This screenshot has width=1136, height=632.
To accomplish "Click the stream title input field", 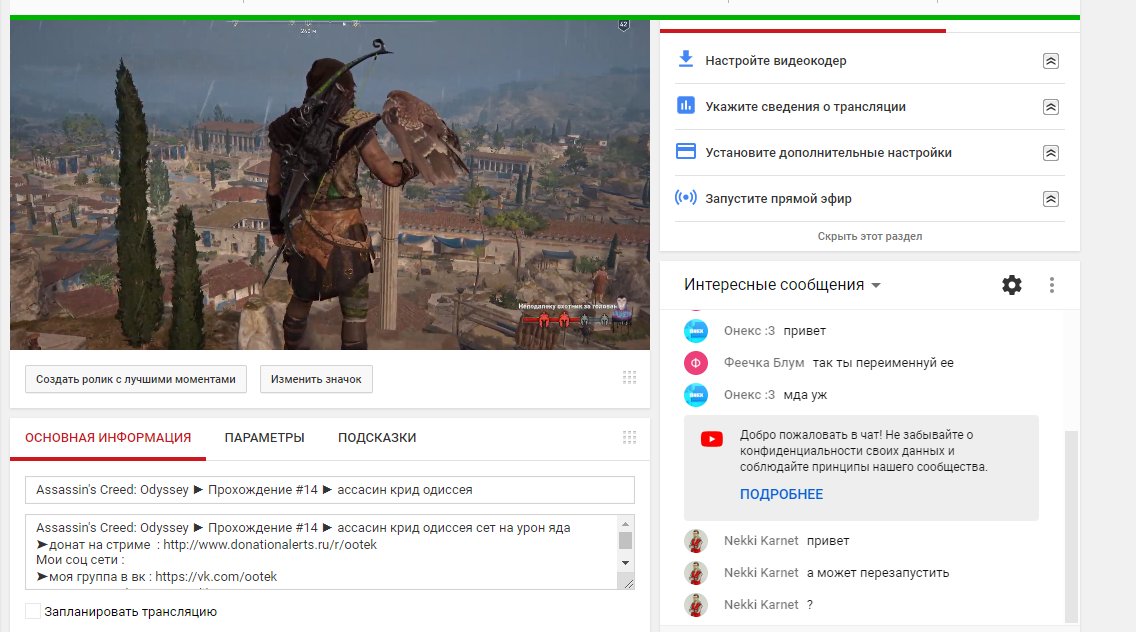I will pos(330,490).
